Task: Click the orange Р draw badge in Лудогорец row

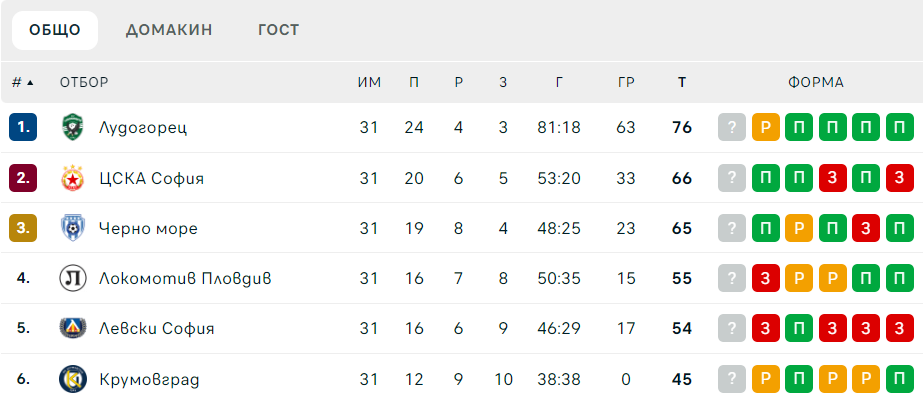Action: 765,127
